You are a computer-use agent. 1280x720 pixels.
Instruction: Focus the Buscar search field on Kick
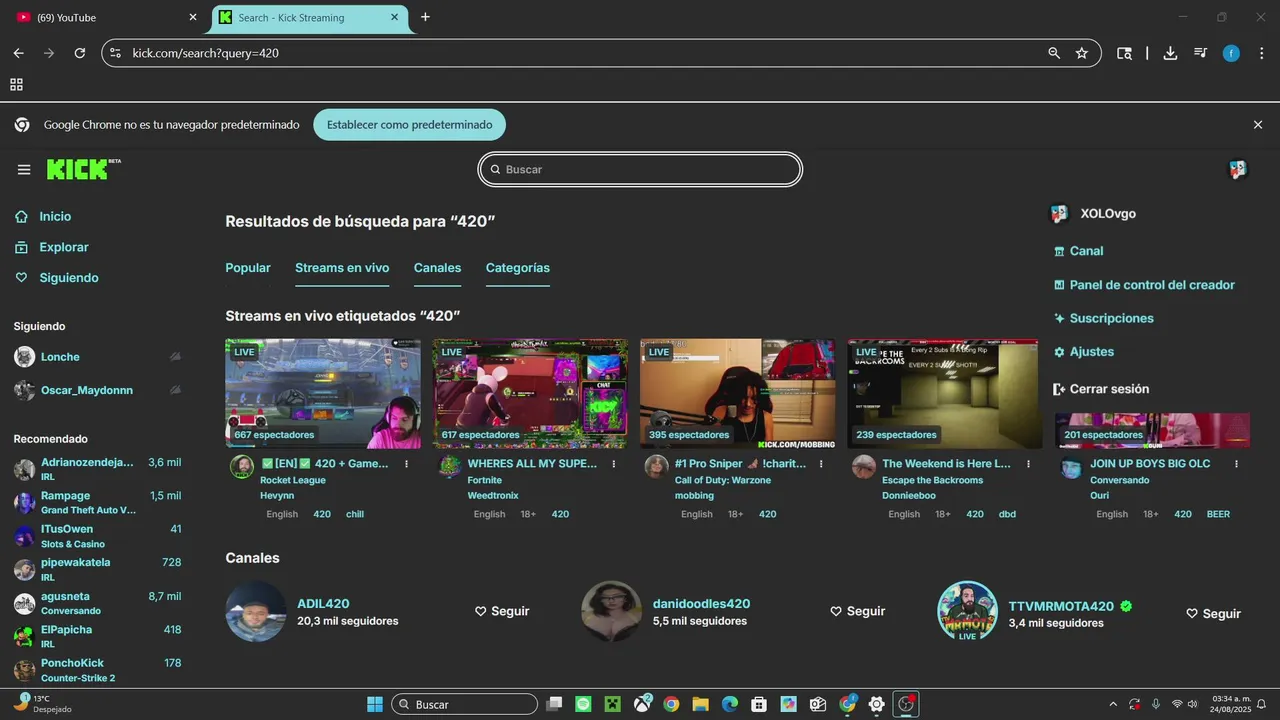coord(640,170)
